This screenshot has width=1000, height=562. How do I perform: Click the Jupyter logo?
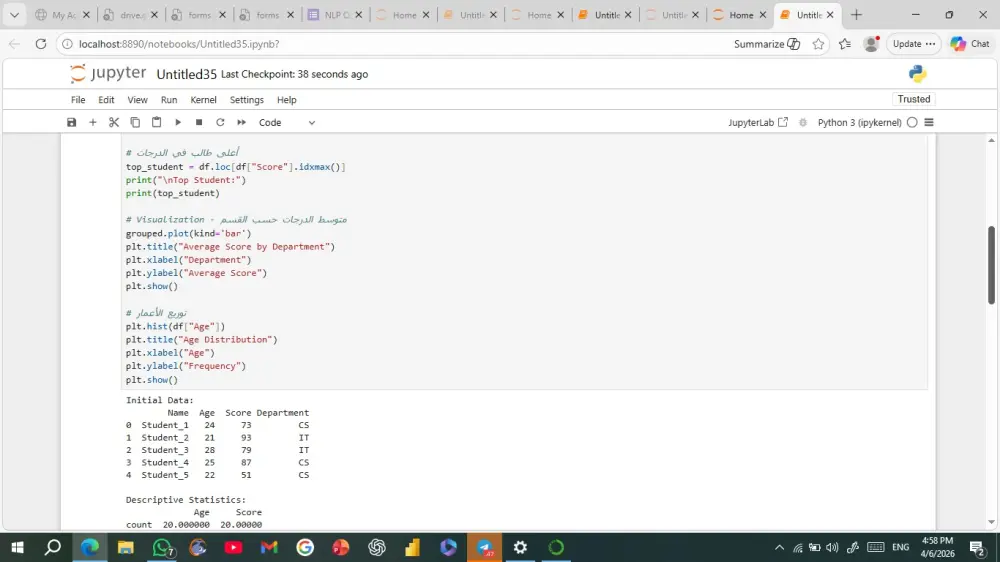(108, 73)
